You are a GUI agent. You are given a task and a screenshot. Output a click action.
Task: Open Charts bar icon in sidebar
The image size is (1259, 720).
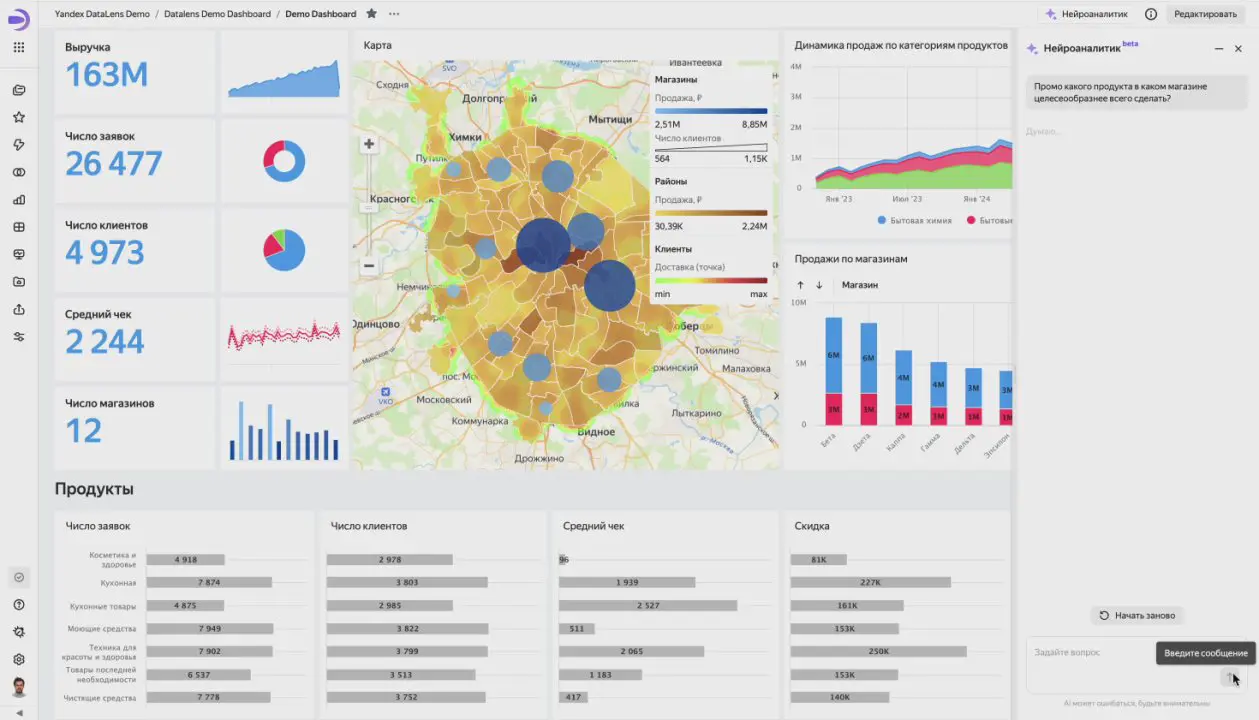(x=19, y=200)
